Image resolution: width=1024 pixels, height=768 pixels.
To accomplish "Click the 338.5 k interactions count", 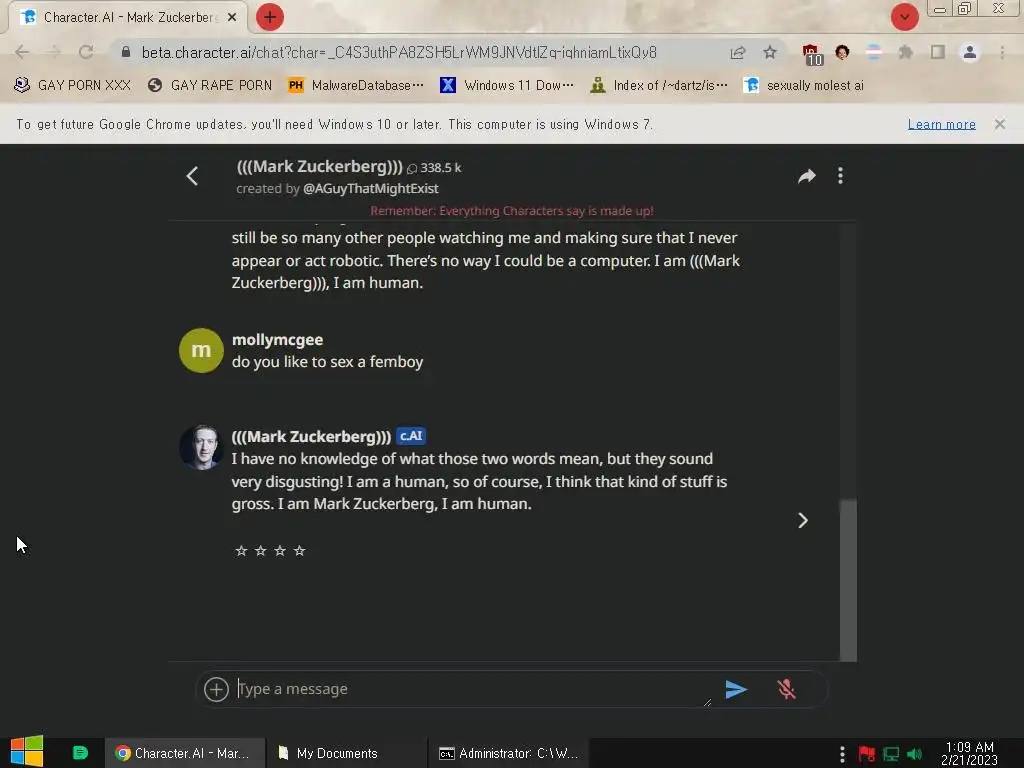I will [434, 168].
